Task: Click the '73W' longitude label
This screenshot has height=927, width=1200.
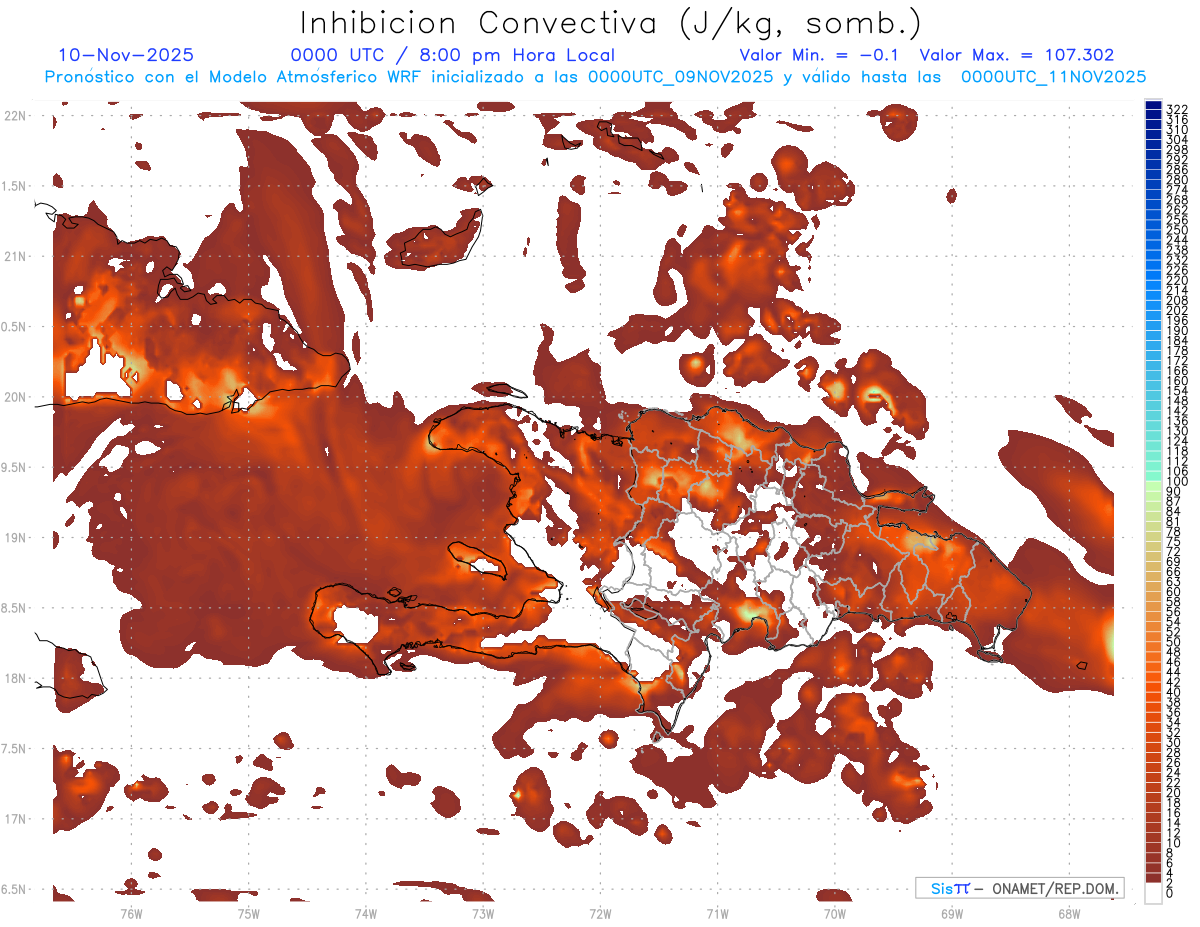Action: [x=483, y=913]
